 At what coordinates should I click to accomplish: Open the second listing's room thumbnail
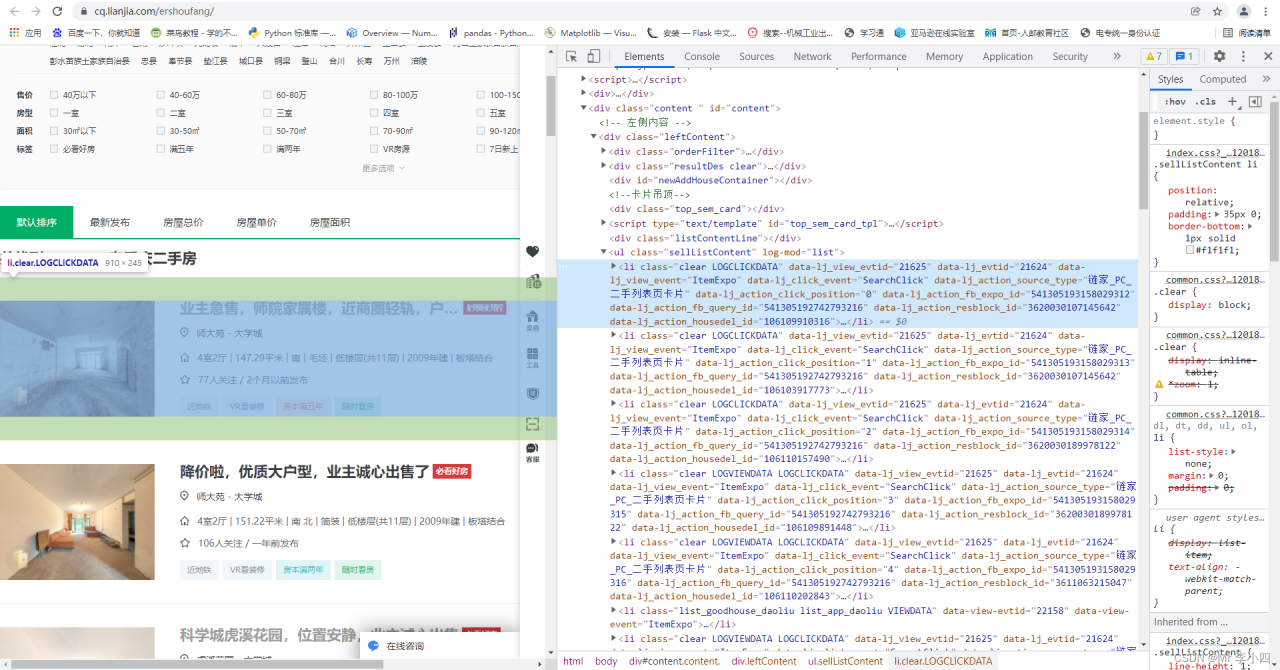pyautogui.click(x=77, y=522)
